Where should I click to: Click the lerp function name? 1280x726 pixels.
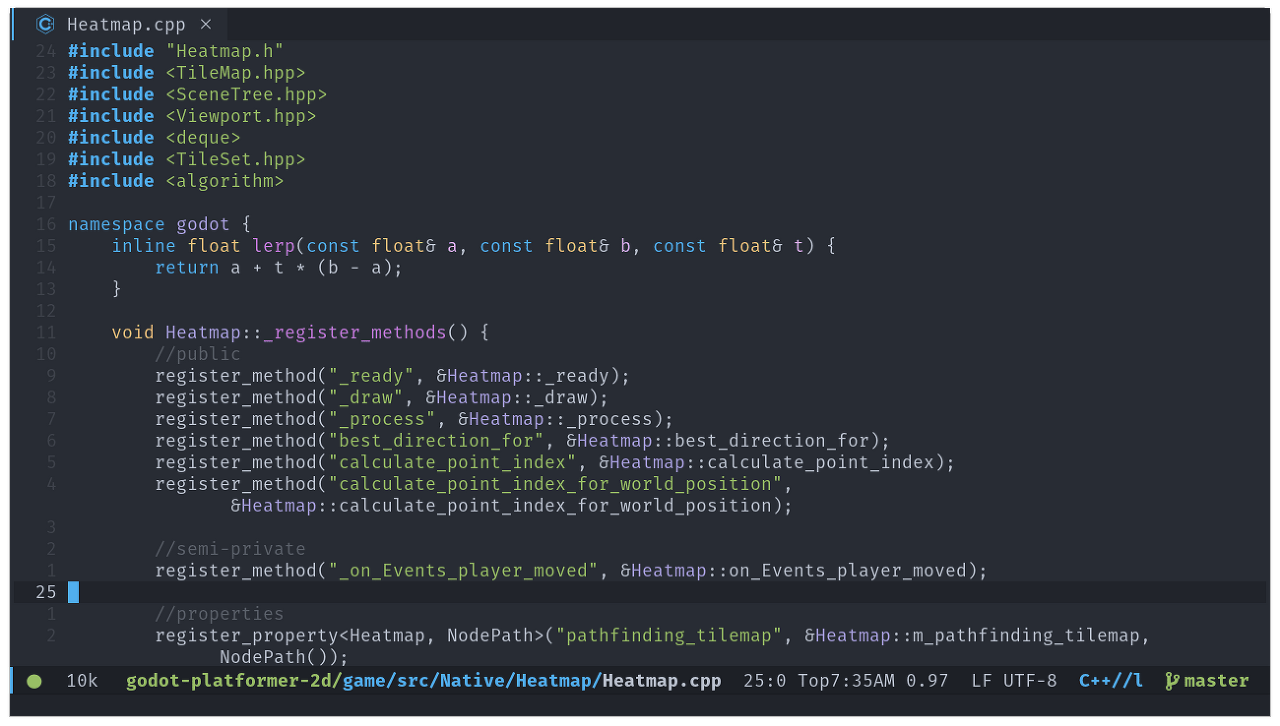pos(274,246)
